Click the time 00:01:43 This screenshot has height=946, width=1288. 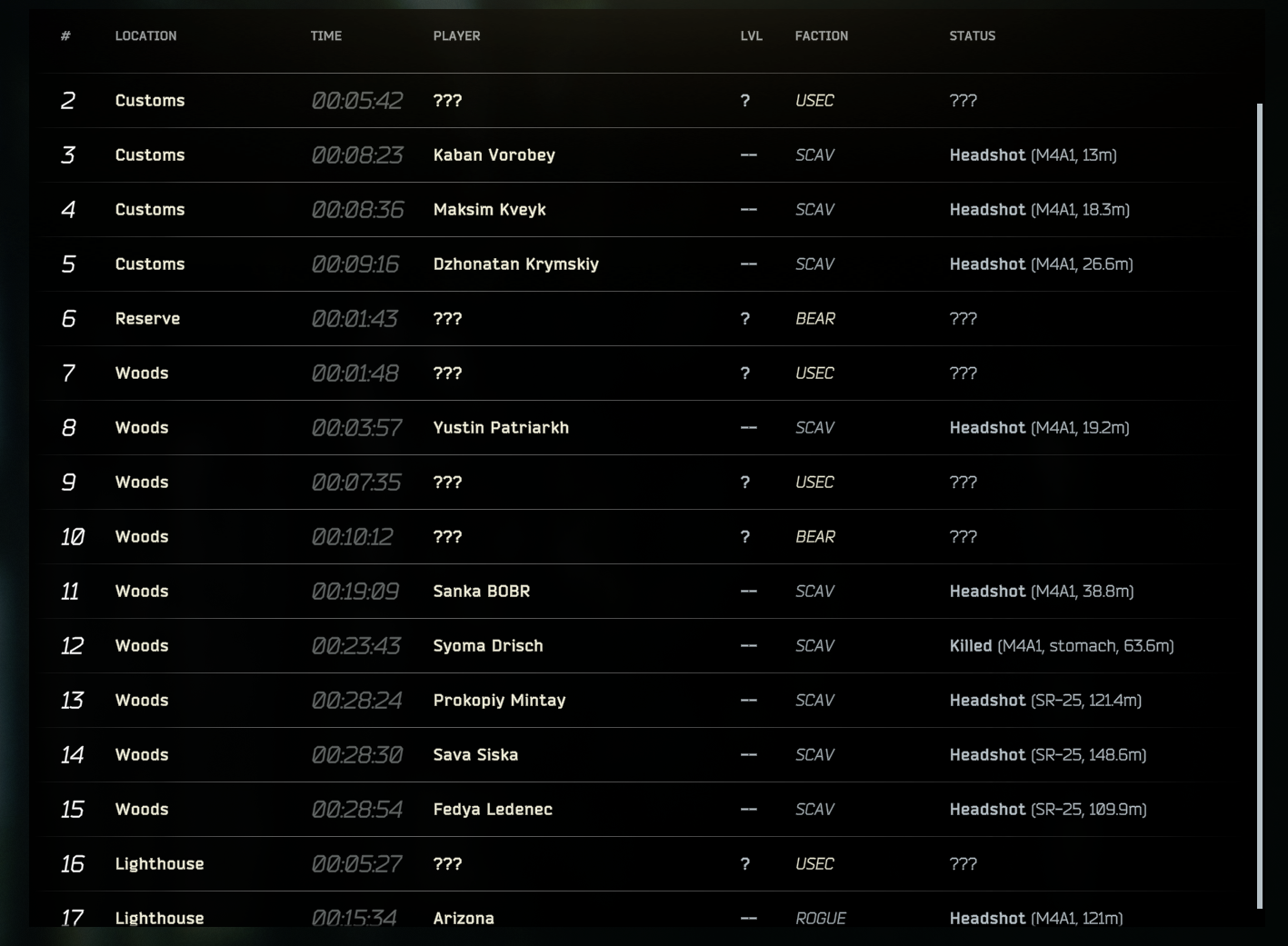point(354,319)
